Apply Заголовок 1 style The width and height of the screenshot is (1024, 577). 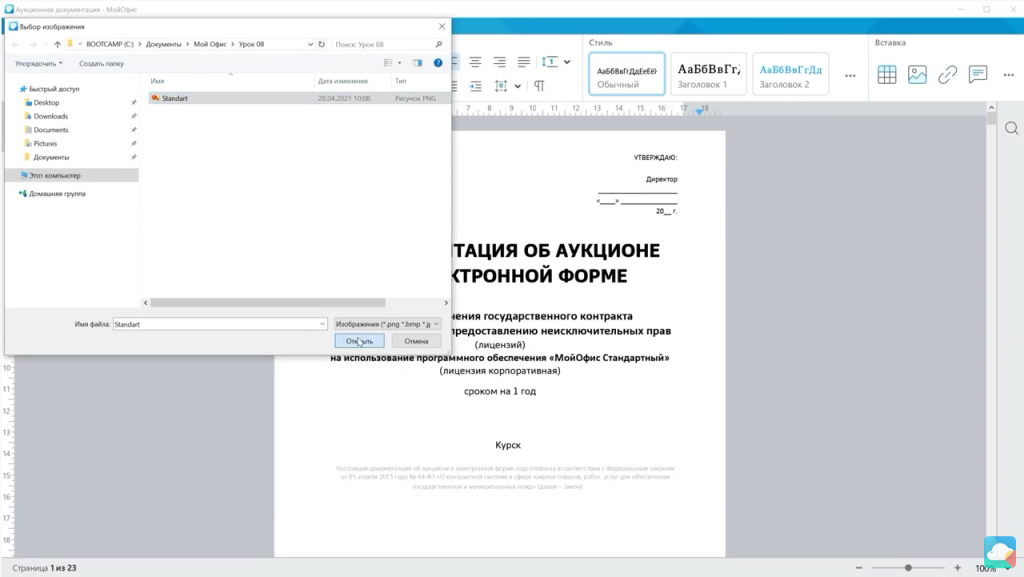[x=709, y=74]
